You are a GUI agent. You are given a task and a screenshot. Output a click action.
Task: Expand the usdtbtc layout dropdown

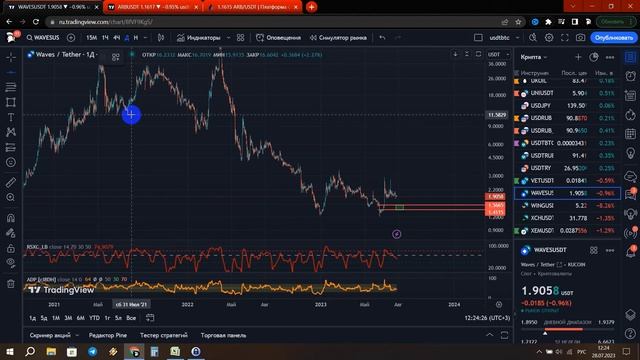518,38
